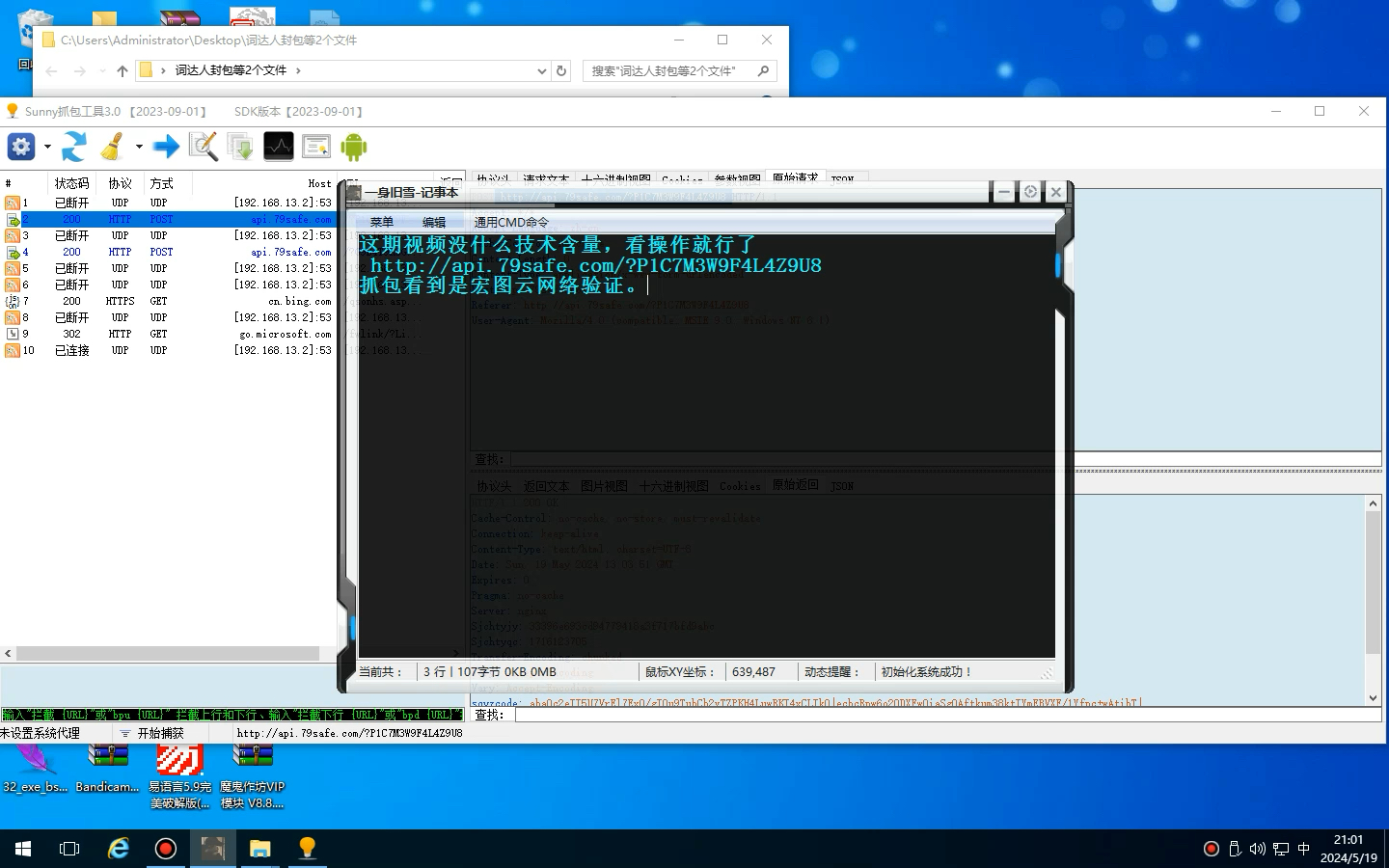Switch to Sunny lightbulb taskbar icon
The image size is (1389, 868).
pyautogui.click(x=307, y=849)
